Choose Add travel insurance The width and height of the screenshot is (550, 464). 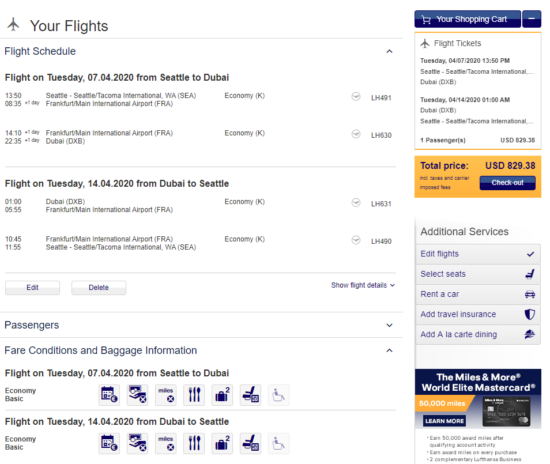point(478,314)
